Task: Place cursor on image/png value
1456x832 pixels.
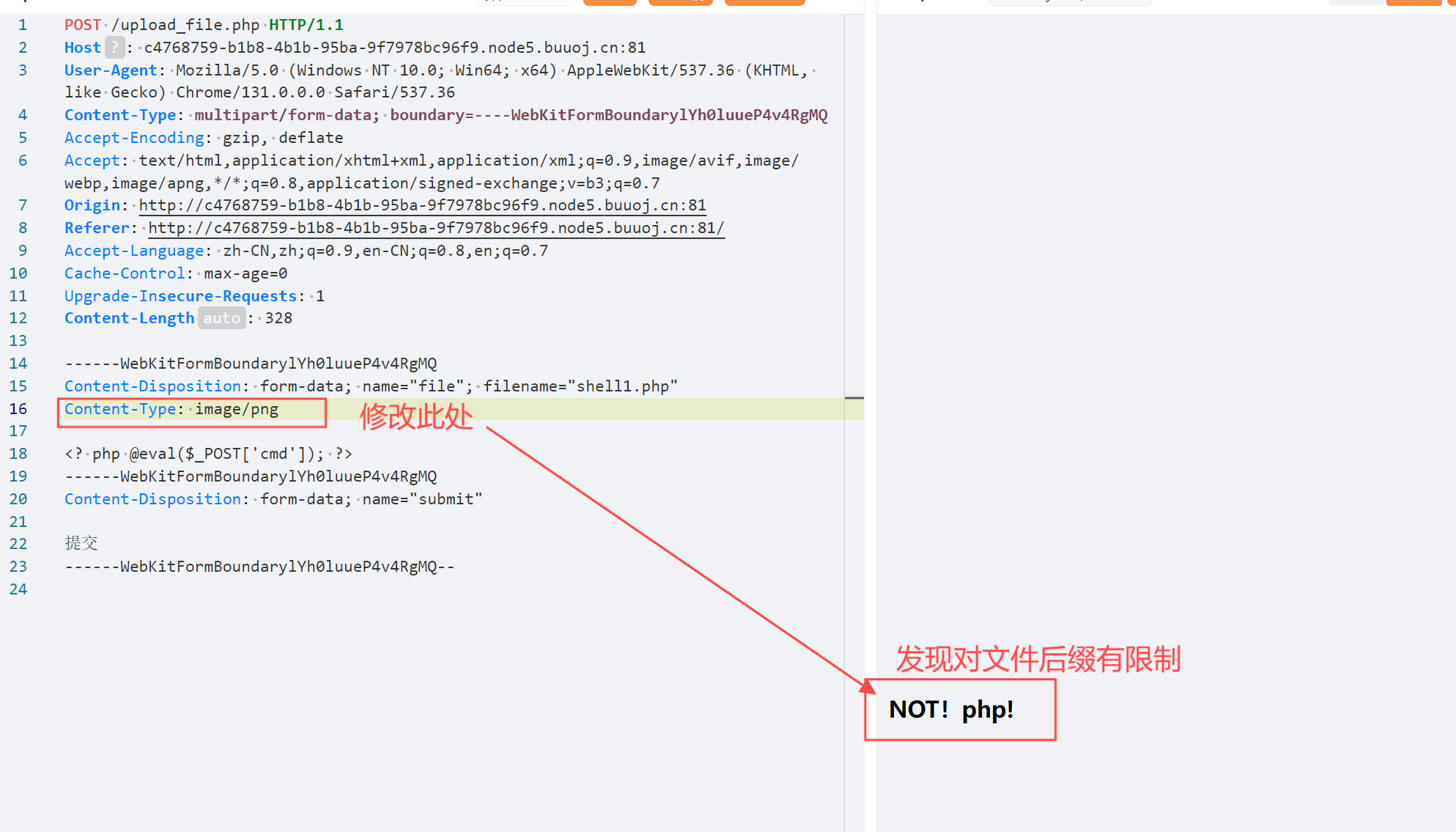Action: (237, 409)
